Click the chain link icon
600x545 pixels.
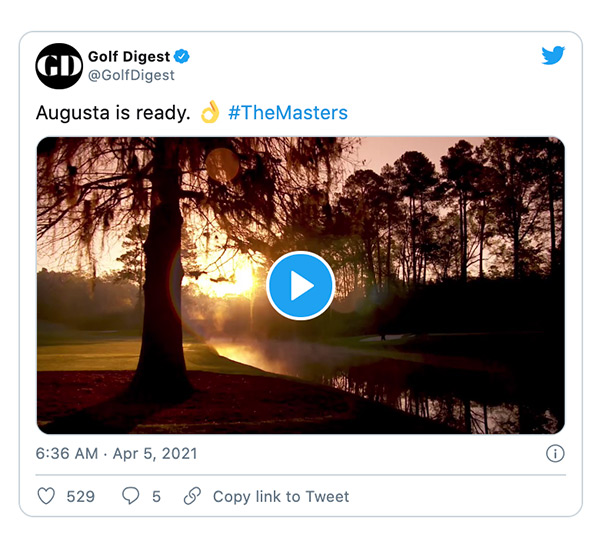[x=192, y=496]
